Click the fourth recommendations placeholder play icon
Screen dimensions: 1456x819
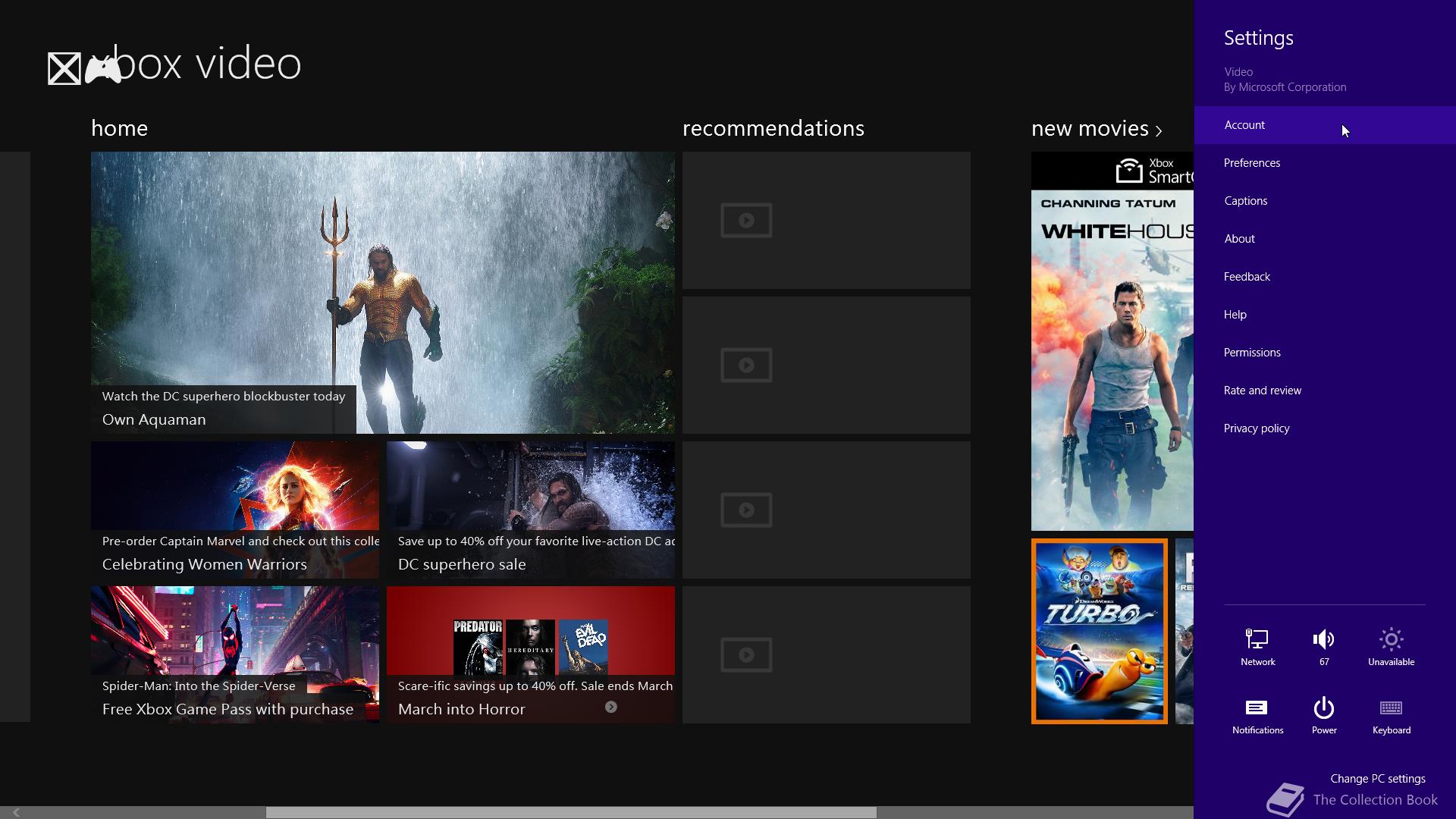[x=746, y=654]
